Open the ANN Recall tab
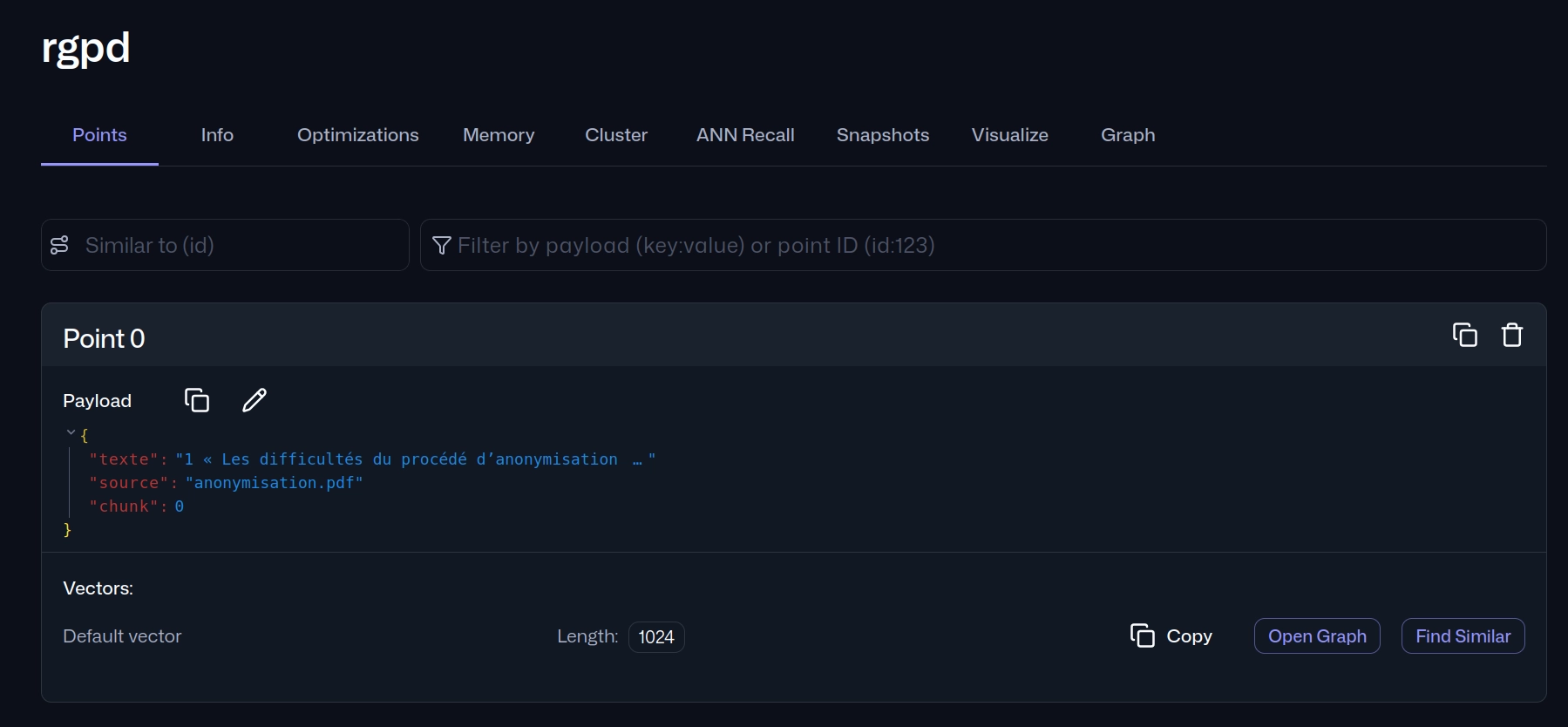The image size is (1568, 727). pyautogui.click(x=745, y=135)
